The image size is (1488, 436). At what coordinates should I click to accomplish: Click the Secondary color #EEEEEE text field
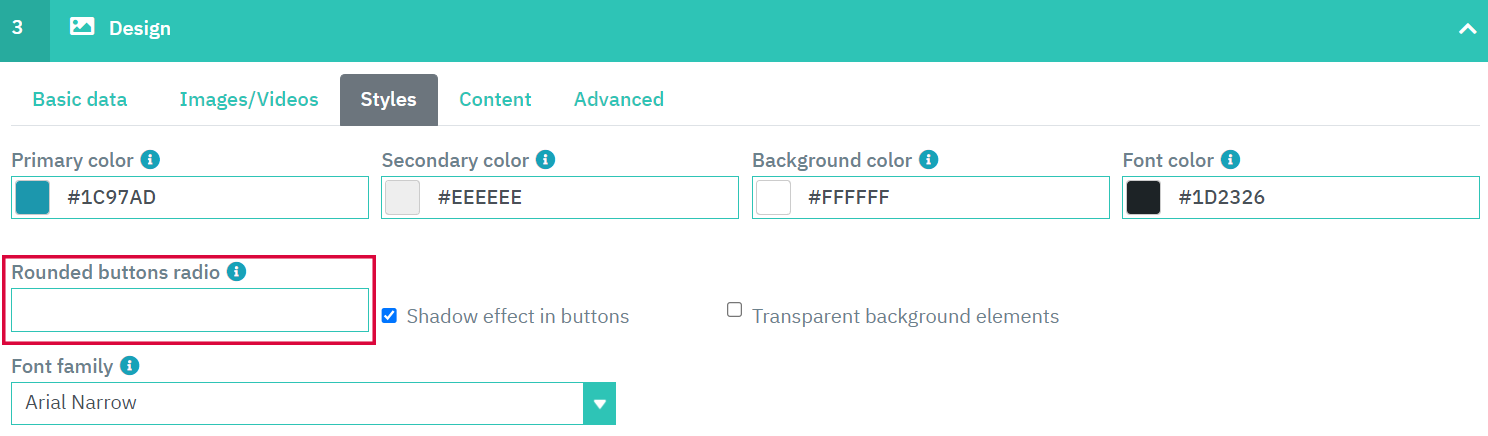pyautogui.click(x=560, y=198)
